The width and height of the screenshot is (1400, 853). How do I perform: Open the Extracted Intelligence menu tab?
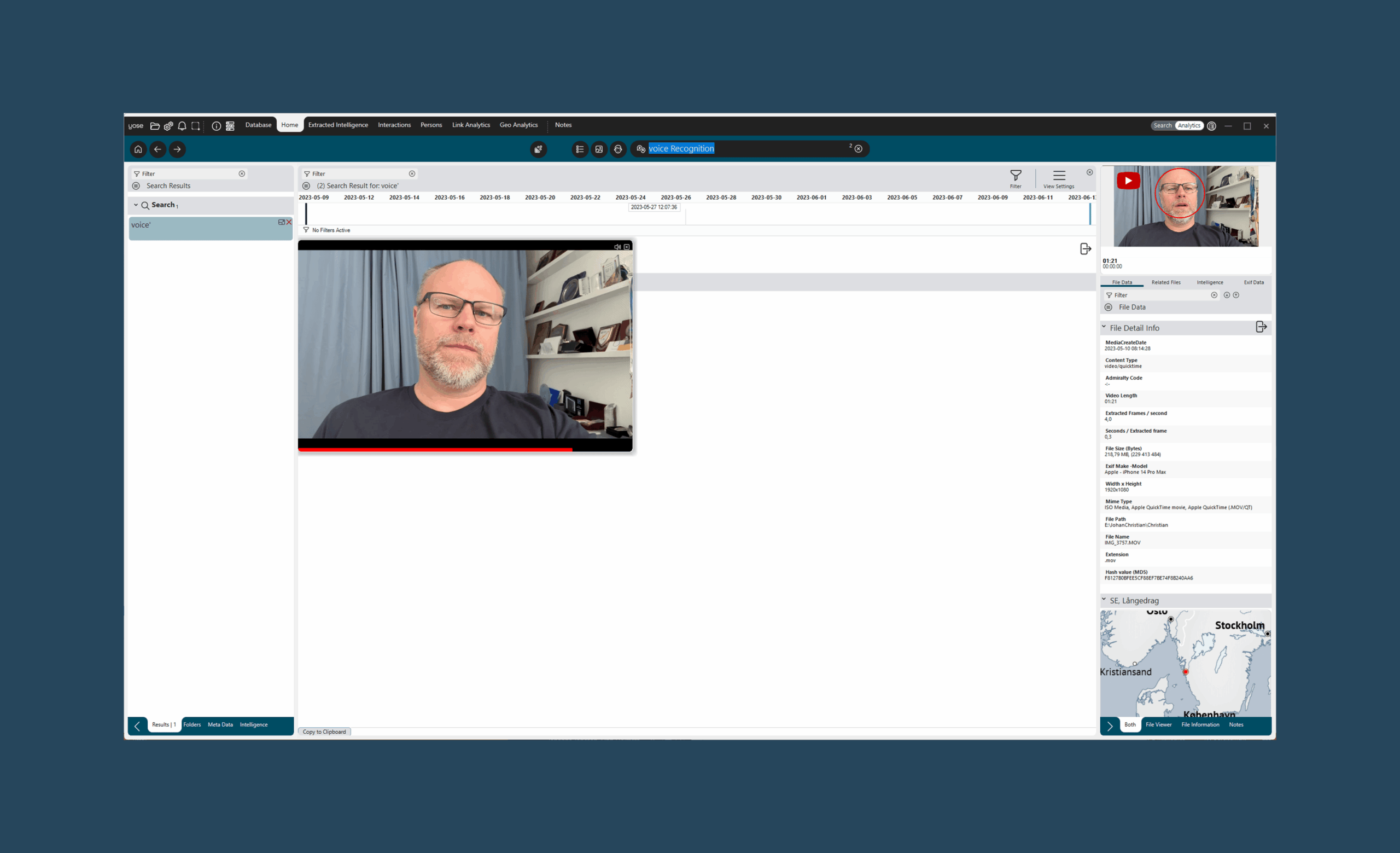[x=338, y=125]
